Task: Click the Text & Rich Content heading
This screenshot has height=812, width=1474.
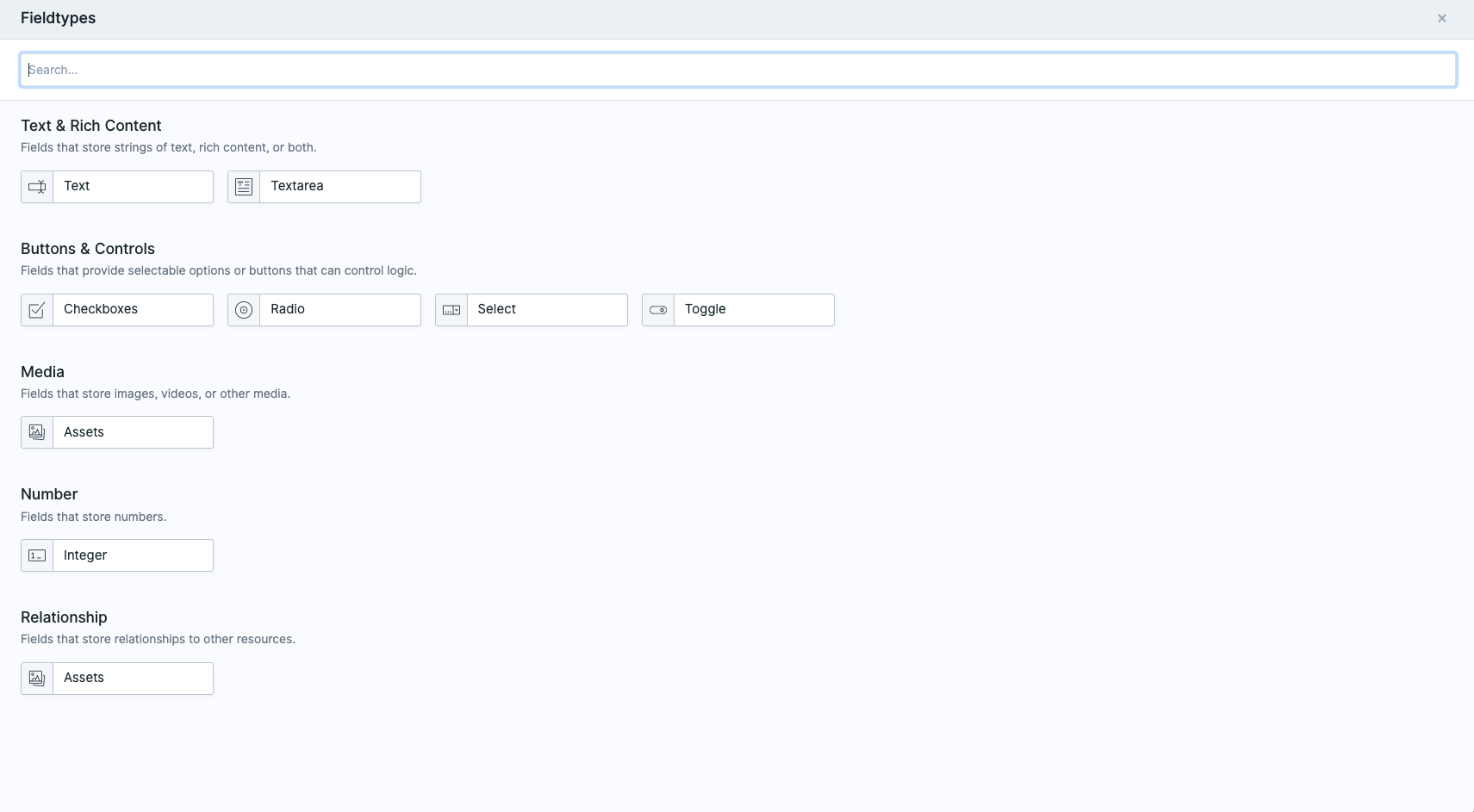Action: click(x=91, y=126)
